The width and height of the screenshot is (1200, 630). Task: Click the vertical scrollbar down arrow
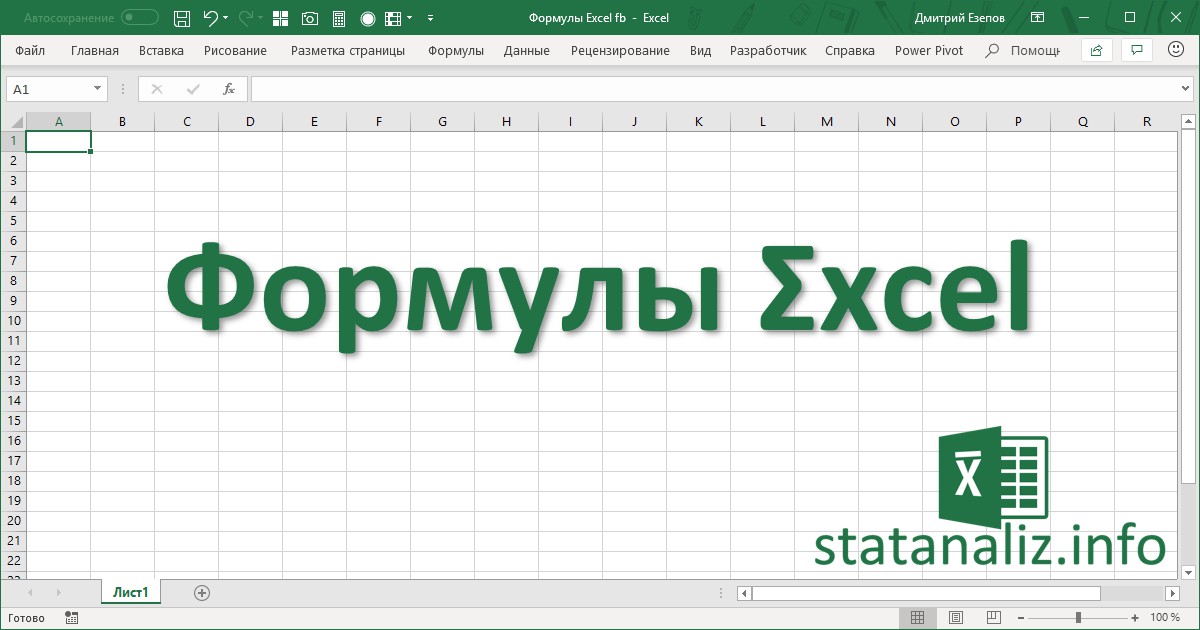pos(1188,572)
